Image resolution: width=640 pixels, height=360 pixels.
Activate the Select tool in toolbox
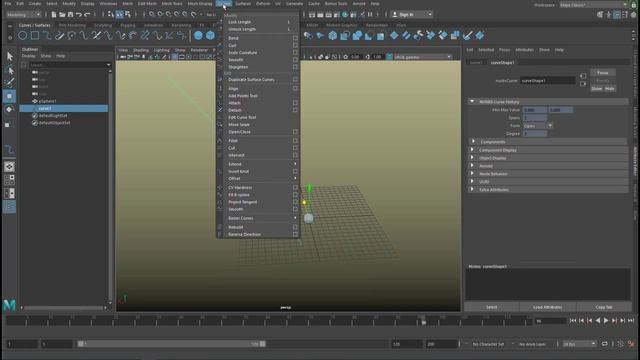click(x=9, y=56)
